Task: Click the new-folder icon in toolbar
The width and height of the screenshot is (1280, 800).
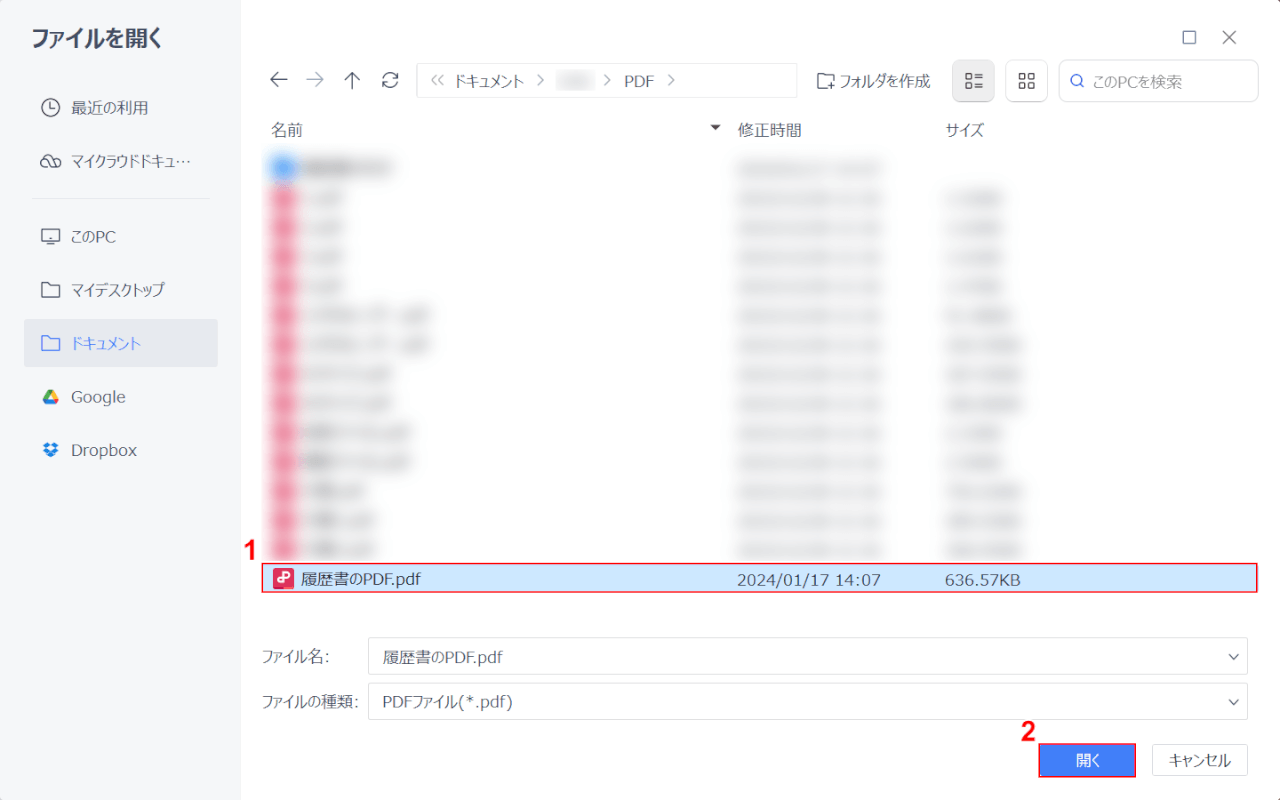Action: [825, 81]
